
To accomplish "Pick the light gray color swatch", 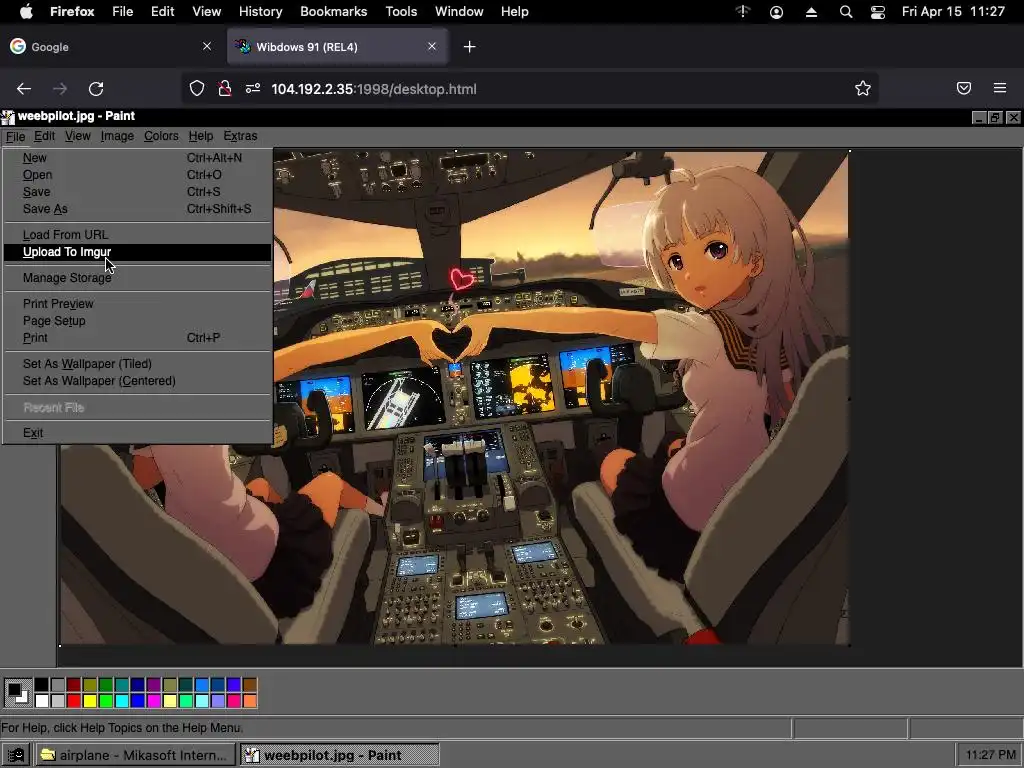I will click(x=57, y=701).
